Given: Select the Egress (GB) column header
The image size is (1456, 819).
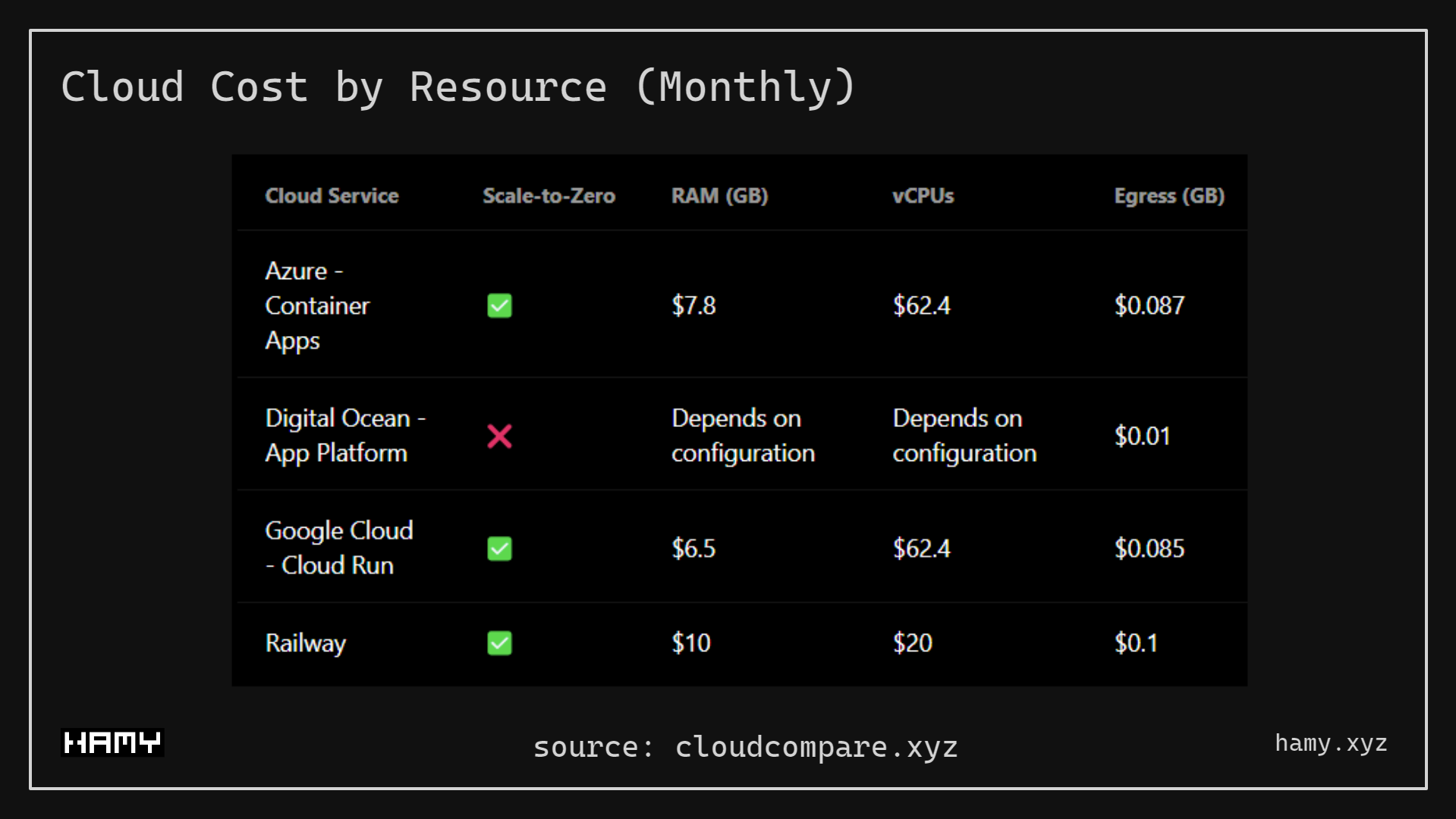Looking at the screenshot, I should [x=1168, y=196].
